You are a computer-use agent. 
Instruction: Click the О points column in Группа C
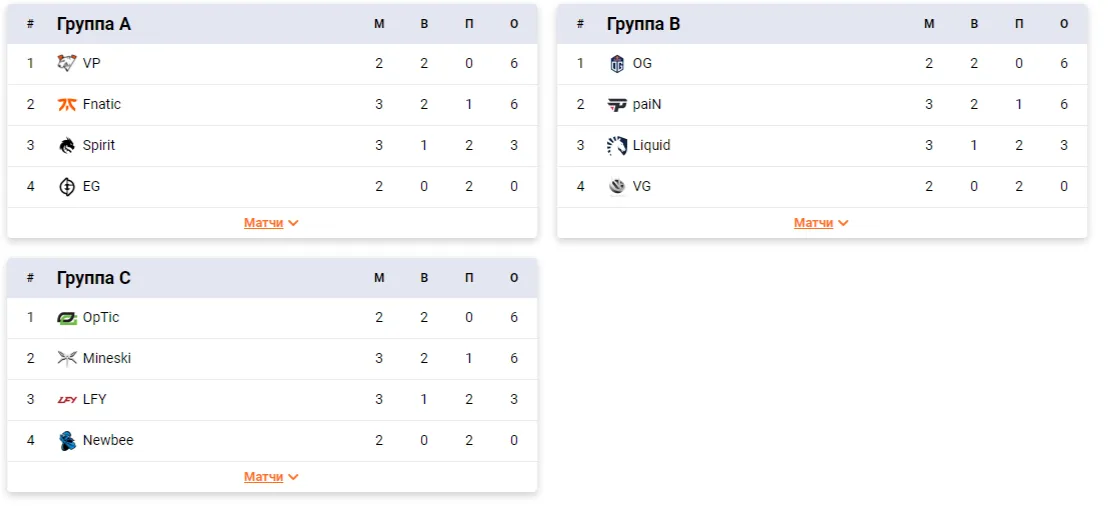pyautogui.click(x=514, y=278)
